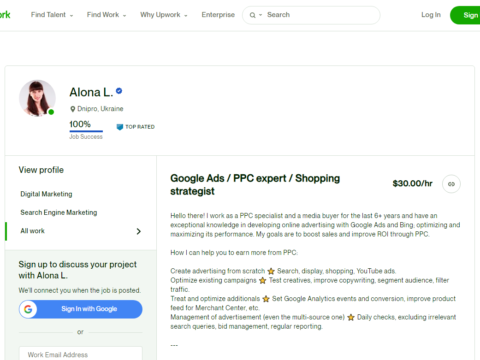The height and width of the screenshot is (360, 480).
Task: Expand the All work chevron arrow
Action: (139, 231)
